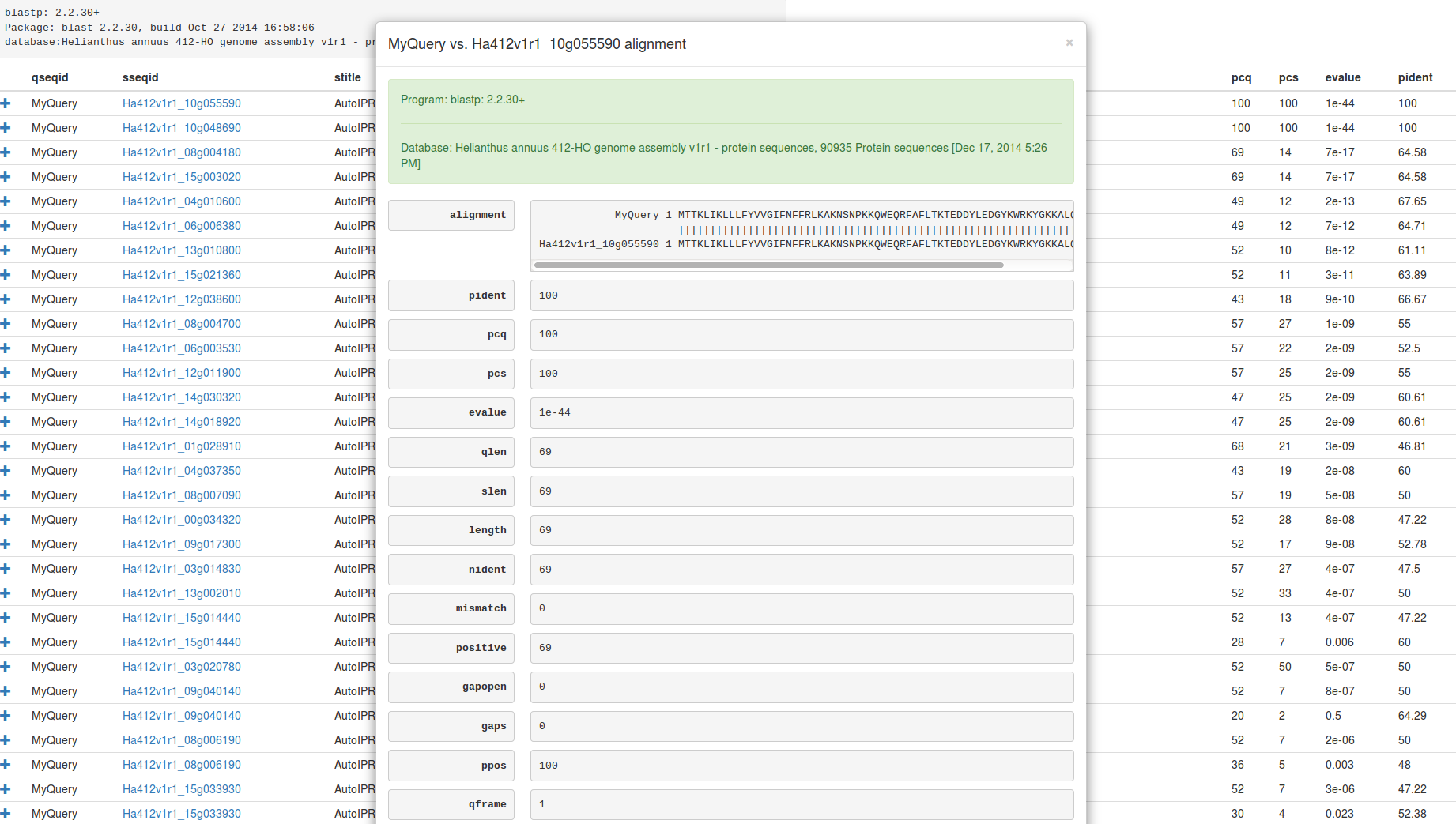Click the pident column header

[1414, 77]
